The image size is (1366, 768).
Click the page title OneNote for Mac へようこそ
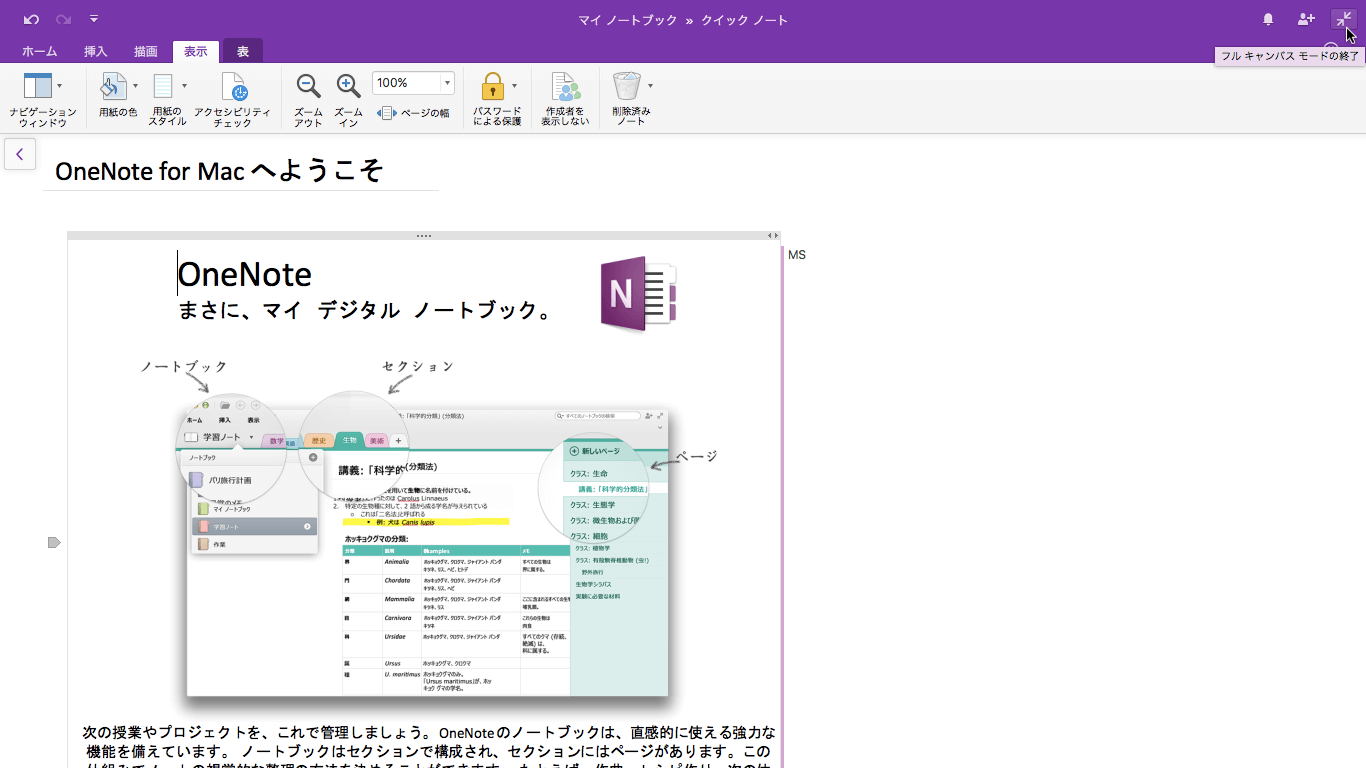(x=219, y=171)
